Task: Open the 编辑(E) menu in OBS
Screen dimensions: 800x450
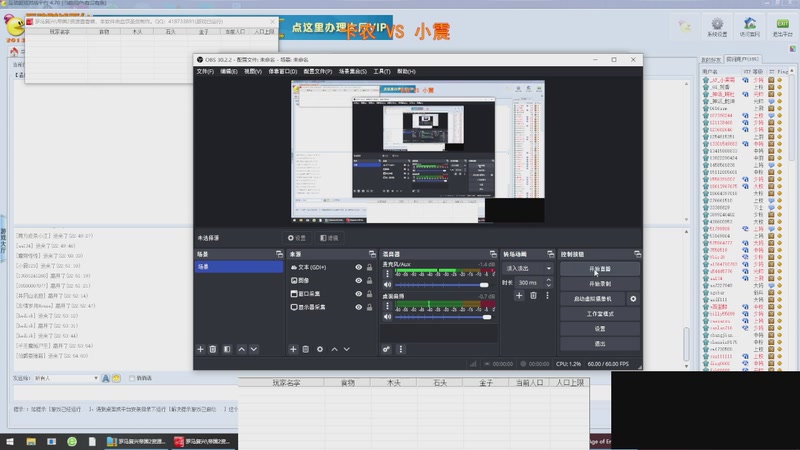Action: click(229, 71)
